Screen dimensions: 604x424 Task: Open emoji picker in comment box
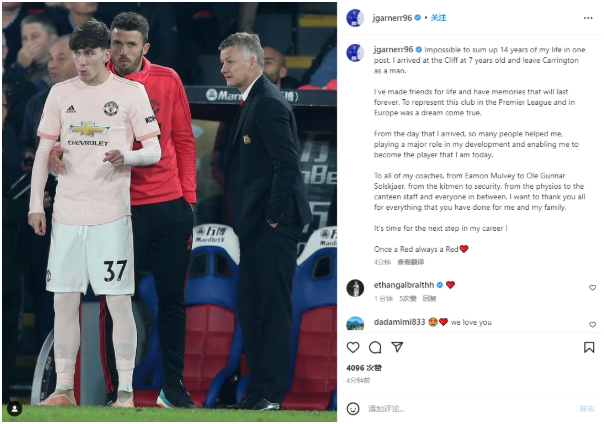coord(353,409)
